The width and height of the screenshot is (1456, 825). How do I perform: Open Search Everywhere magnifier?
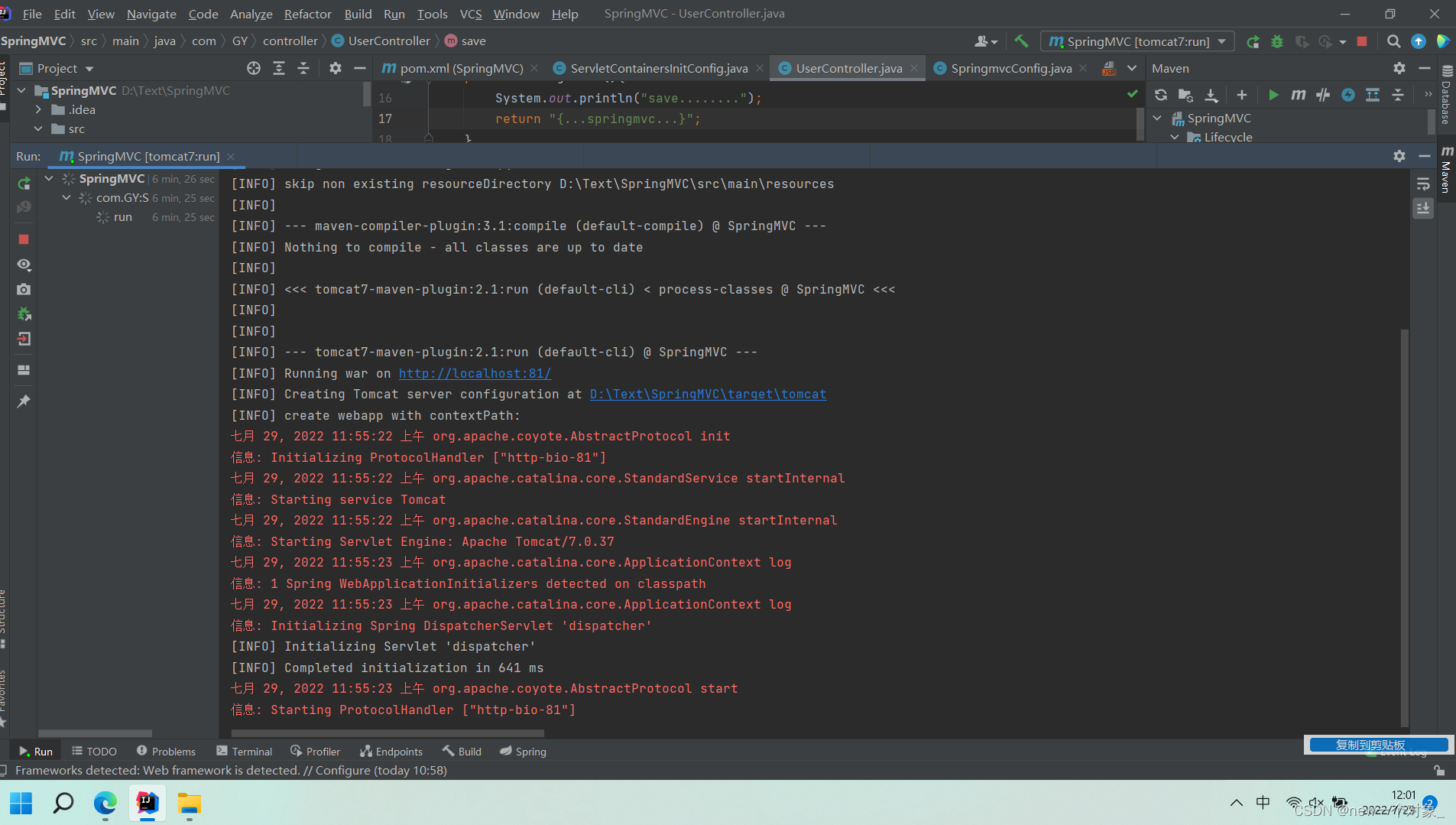1394,41
